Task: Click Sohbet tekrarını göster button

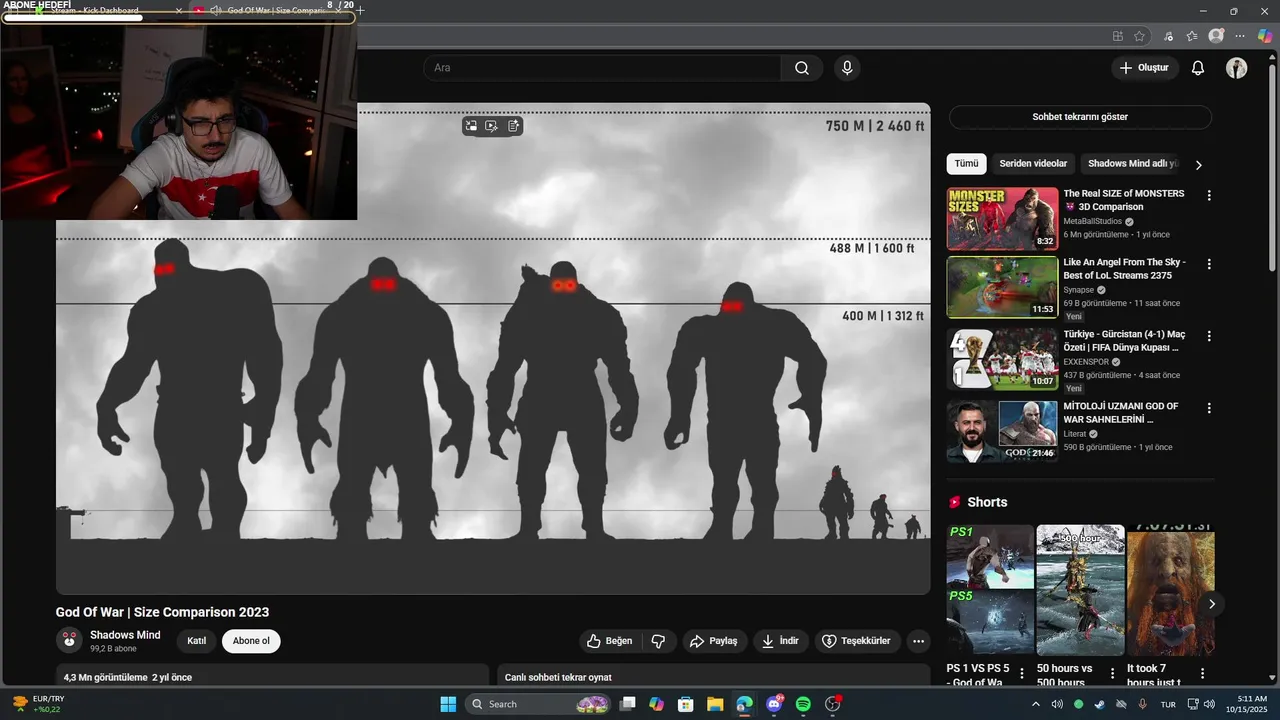Action: [x=1080, y=117]
